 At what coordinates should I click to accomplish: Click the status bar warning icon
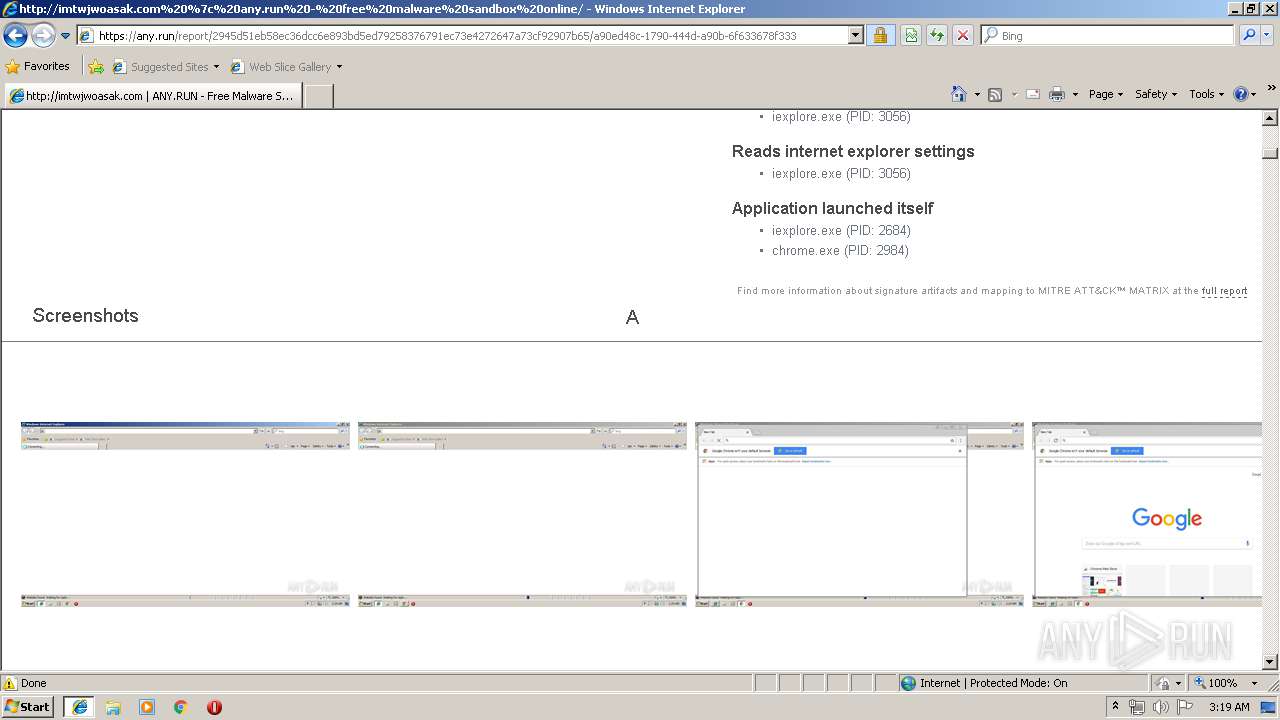pyautogui.click(x=10, y=683)
